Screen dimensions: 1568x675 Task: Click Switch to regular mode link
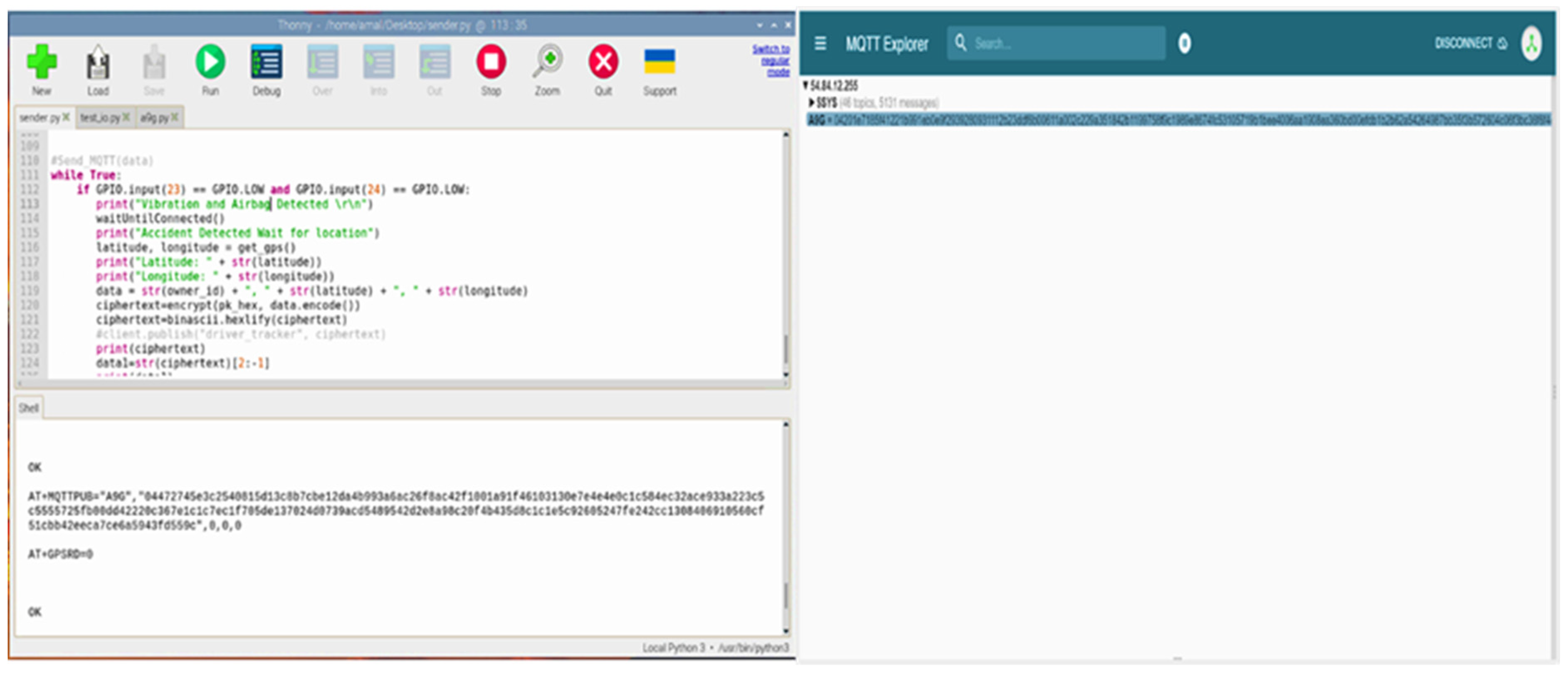(x=771, y=60)
